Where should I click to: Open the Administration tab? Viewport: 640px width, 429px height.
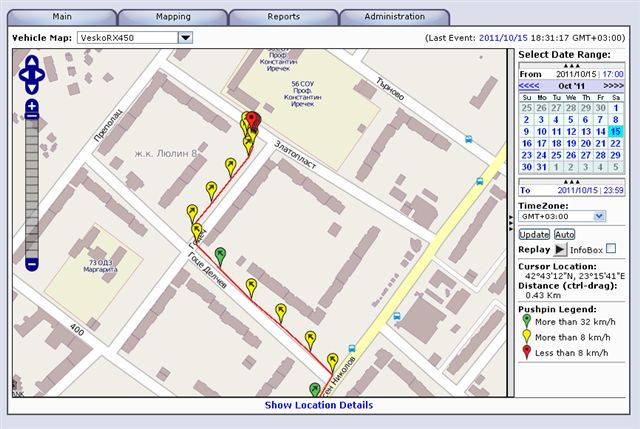[x=394, y=17]
